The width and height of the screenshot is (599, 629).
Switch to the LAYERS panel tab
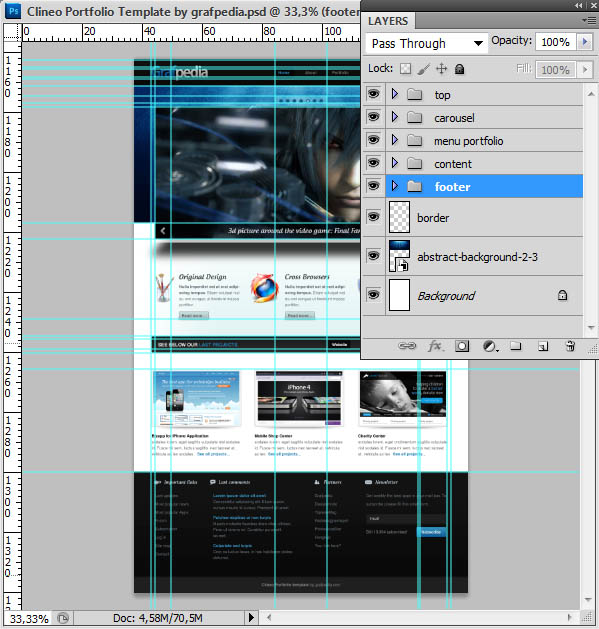tap(388, 21)
